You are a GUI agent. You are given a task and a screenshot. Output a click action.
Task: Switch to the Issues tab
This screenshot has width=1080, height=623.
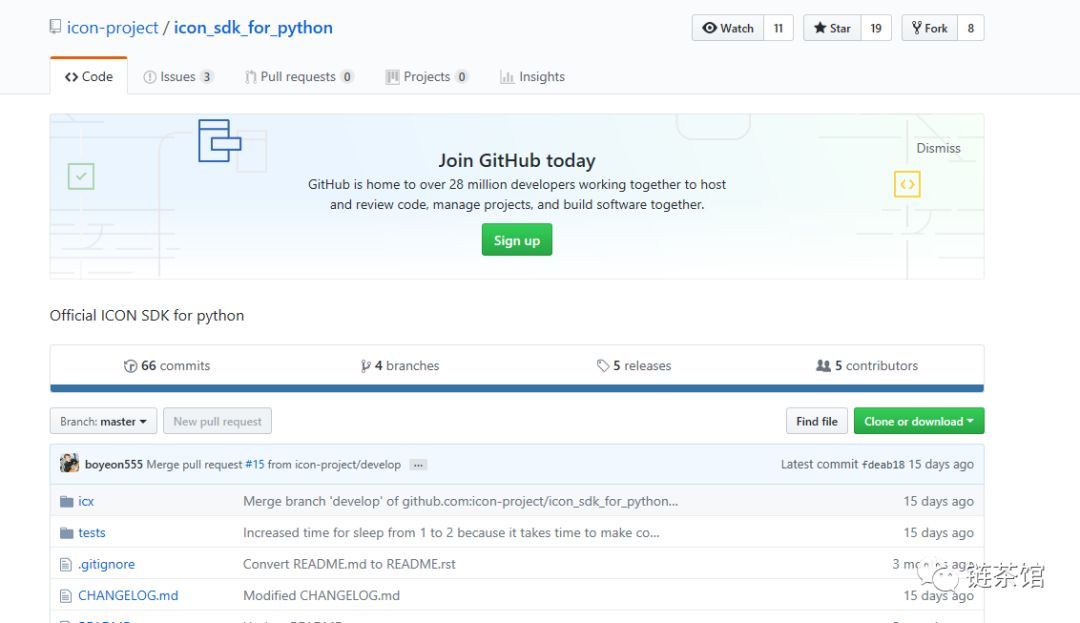(x=178, y=77)
